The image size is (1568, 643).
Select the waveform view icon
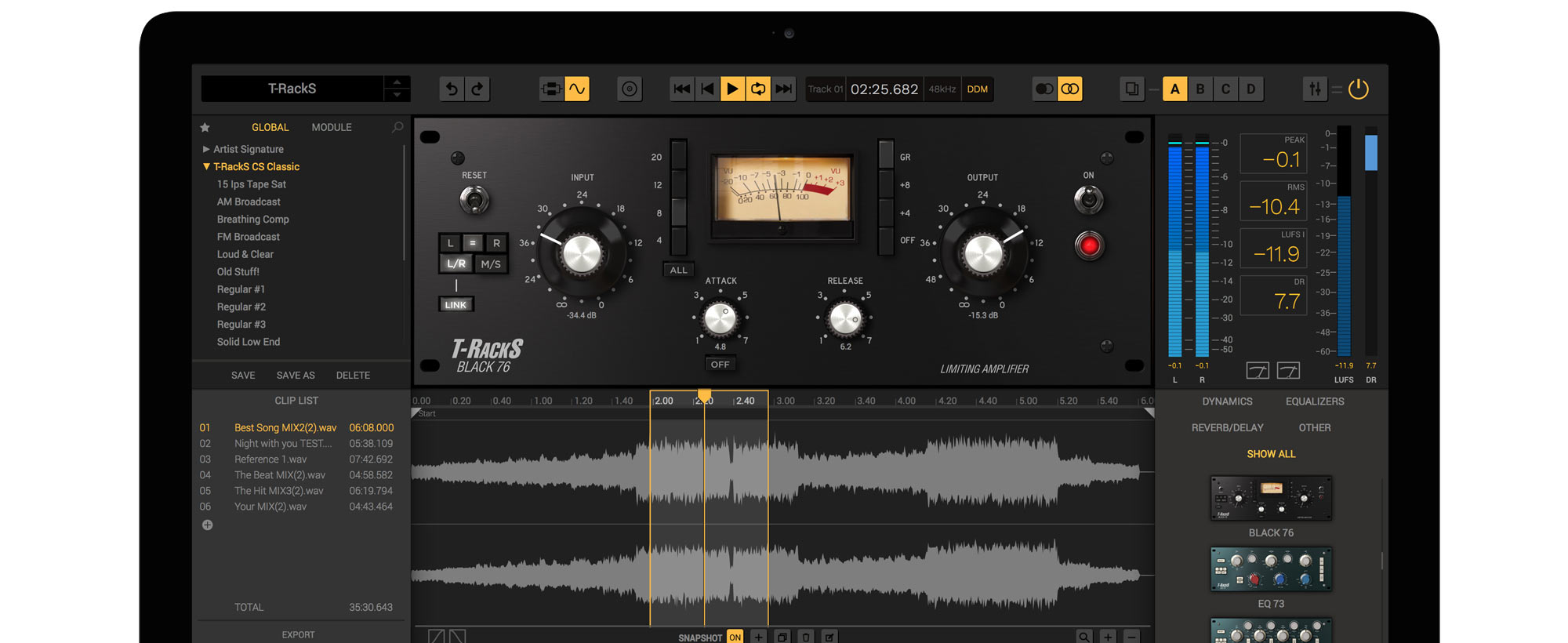pos(577,89)
